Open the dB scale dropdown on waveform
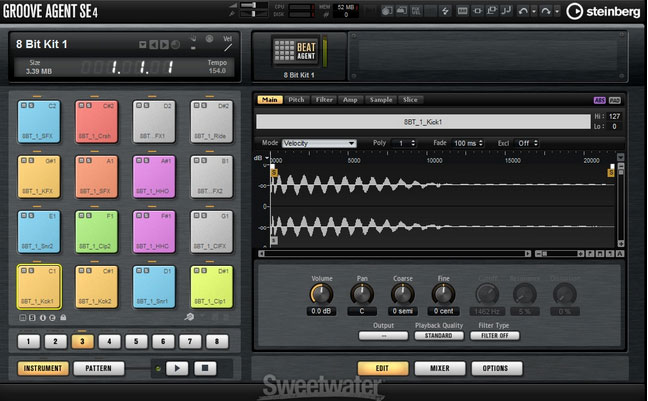Image resolution: width=648 pixels, height=401 pixels. tap(267, 158)
